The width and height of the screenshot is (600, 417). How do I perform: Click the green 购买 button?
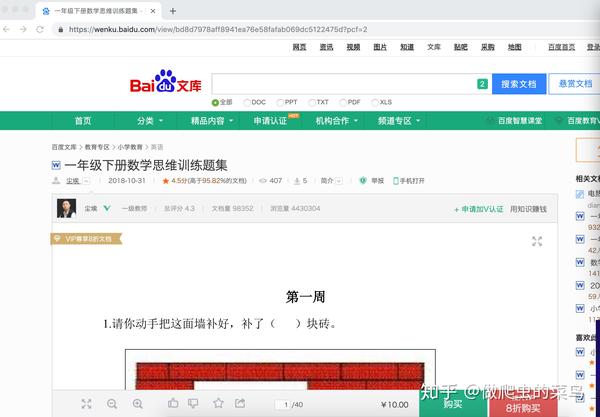(x=453, y=404)
